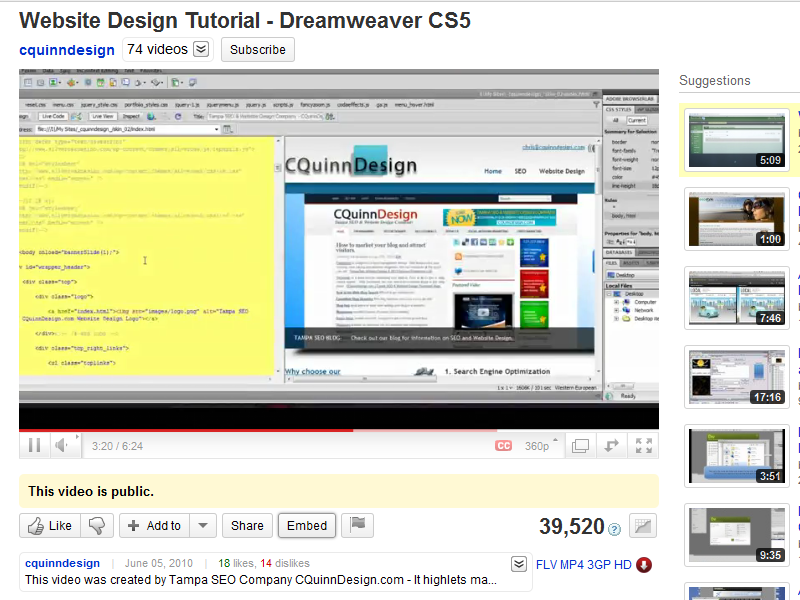Expand the video description with the chevron
Image resolution: width=800 pixels, height=600 pixels.
coord(519,563)
